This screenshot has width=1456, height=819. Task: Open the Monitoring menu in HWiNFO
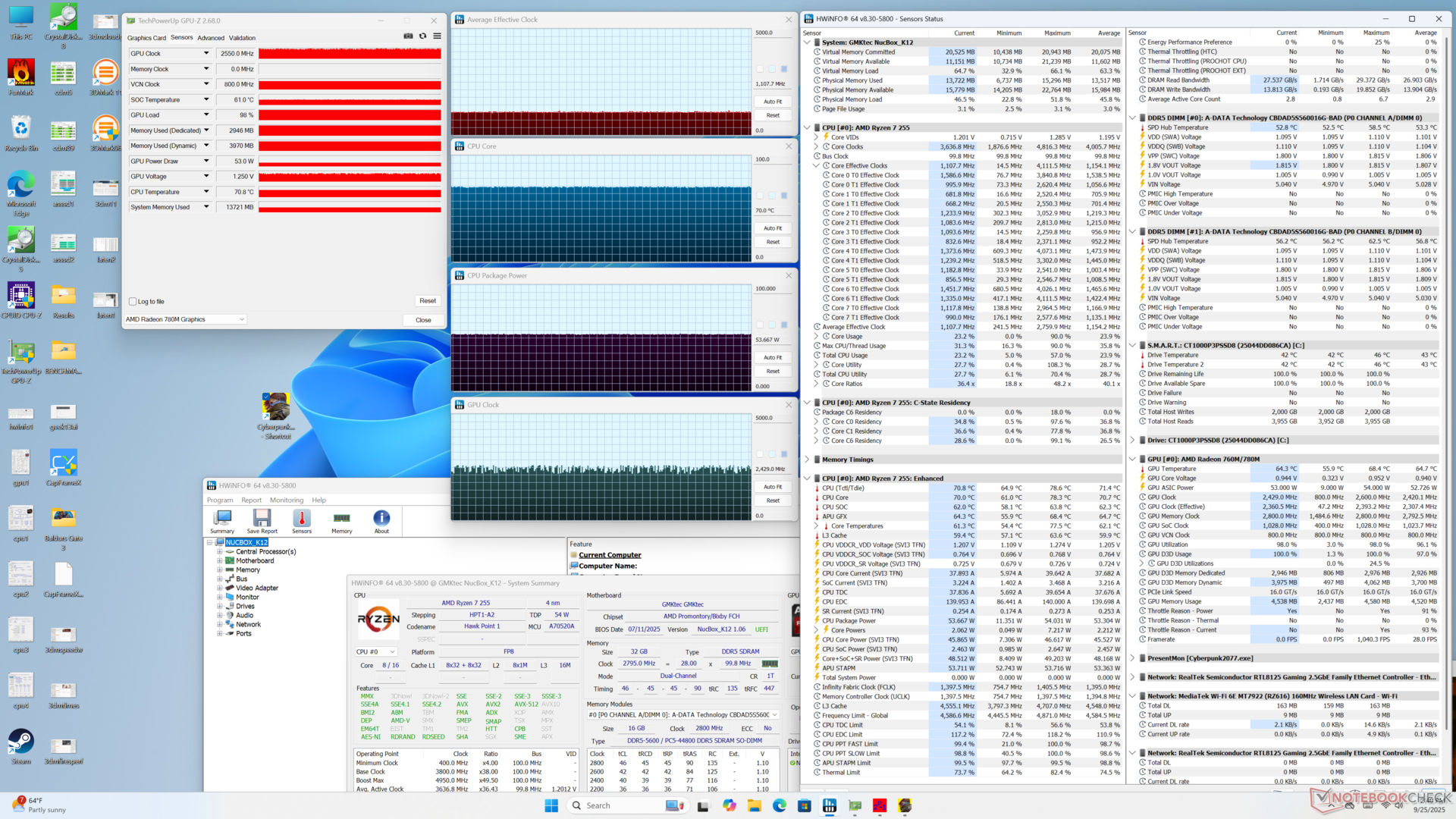click(x=286, y=500)
